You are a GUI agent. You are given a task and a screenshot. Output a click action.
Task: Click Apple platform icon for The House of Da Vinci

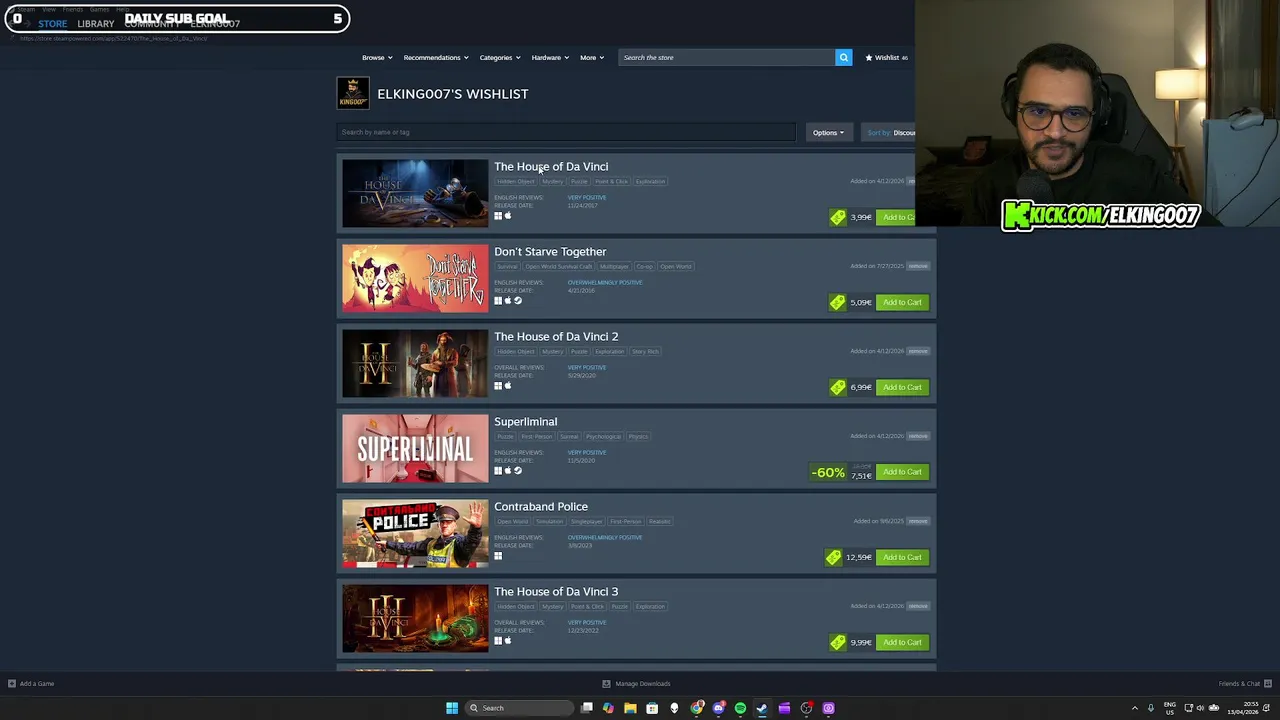click(x=508, y=216)
